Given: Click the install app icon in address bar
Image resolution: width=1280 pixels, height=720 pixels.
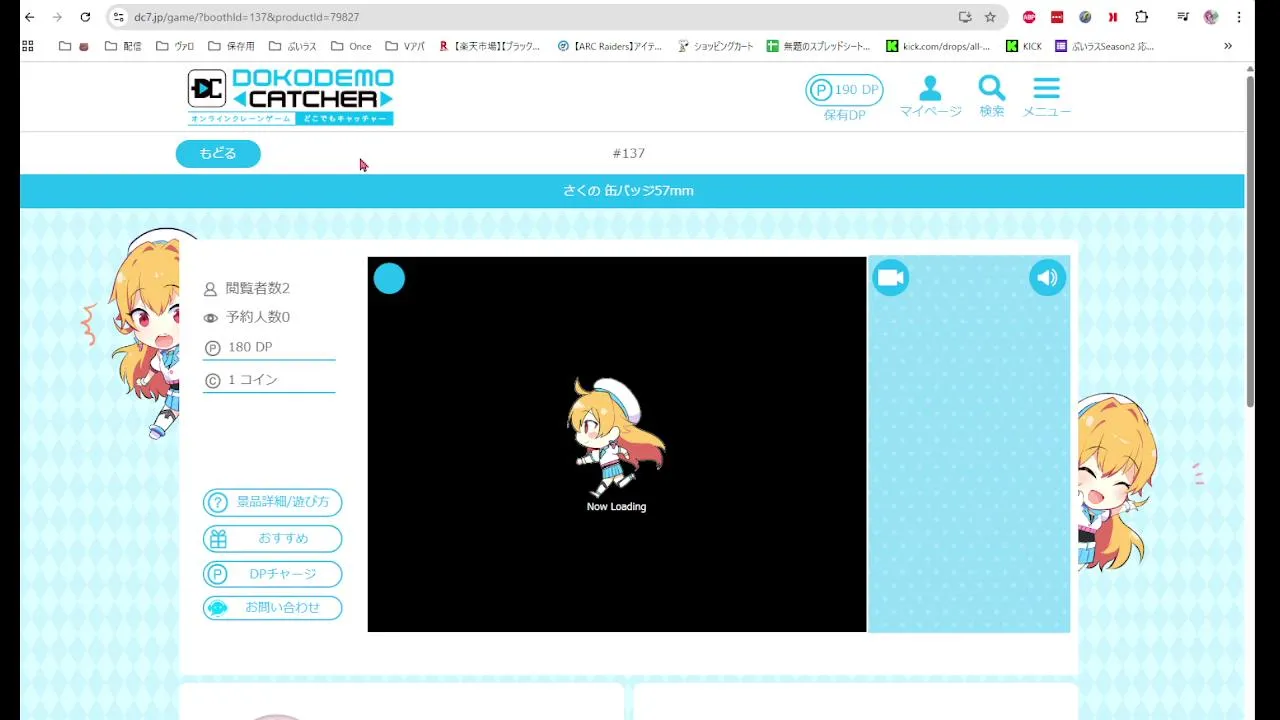Looking at the screenshot, I should point(964,17).
